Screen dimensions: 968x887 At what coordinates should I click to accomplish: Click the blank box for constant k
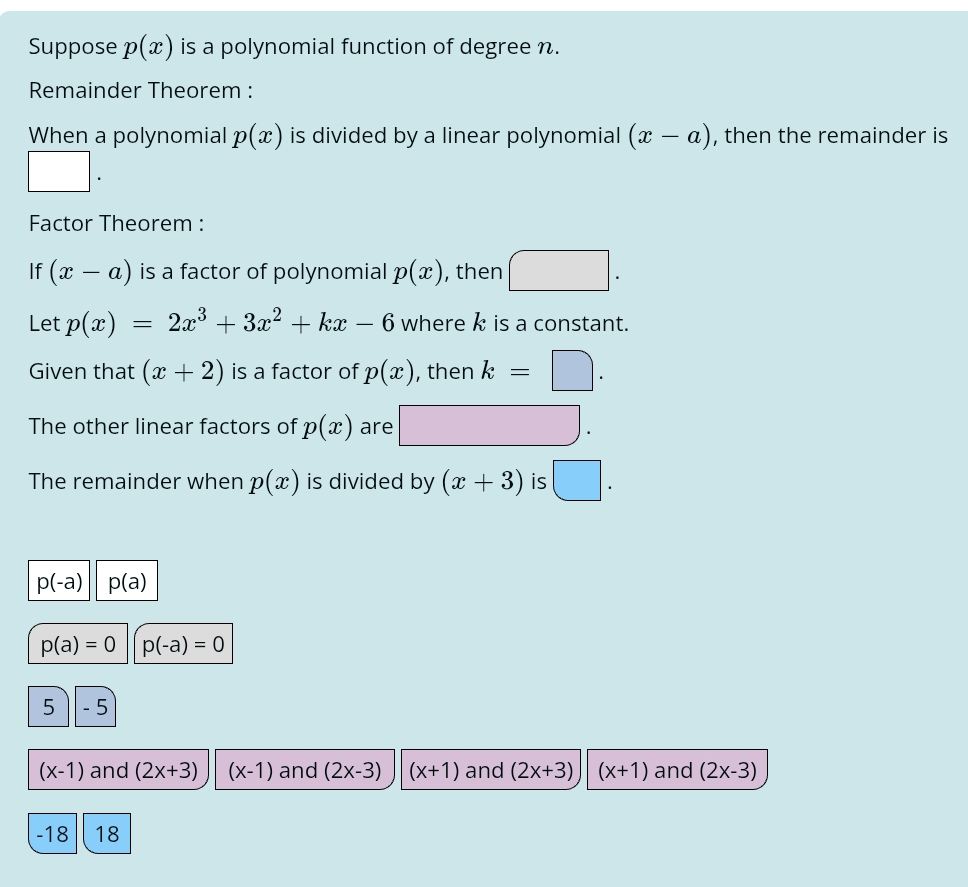click(x=570, y=371)
